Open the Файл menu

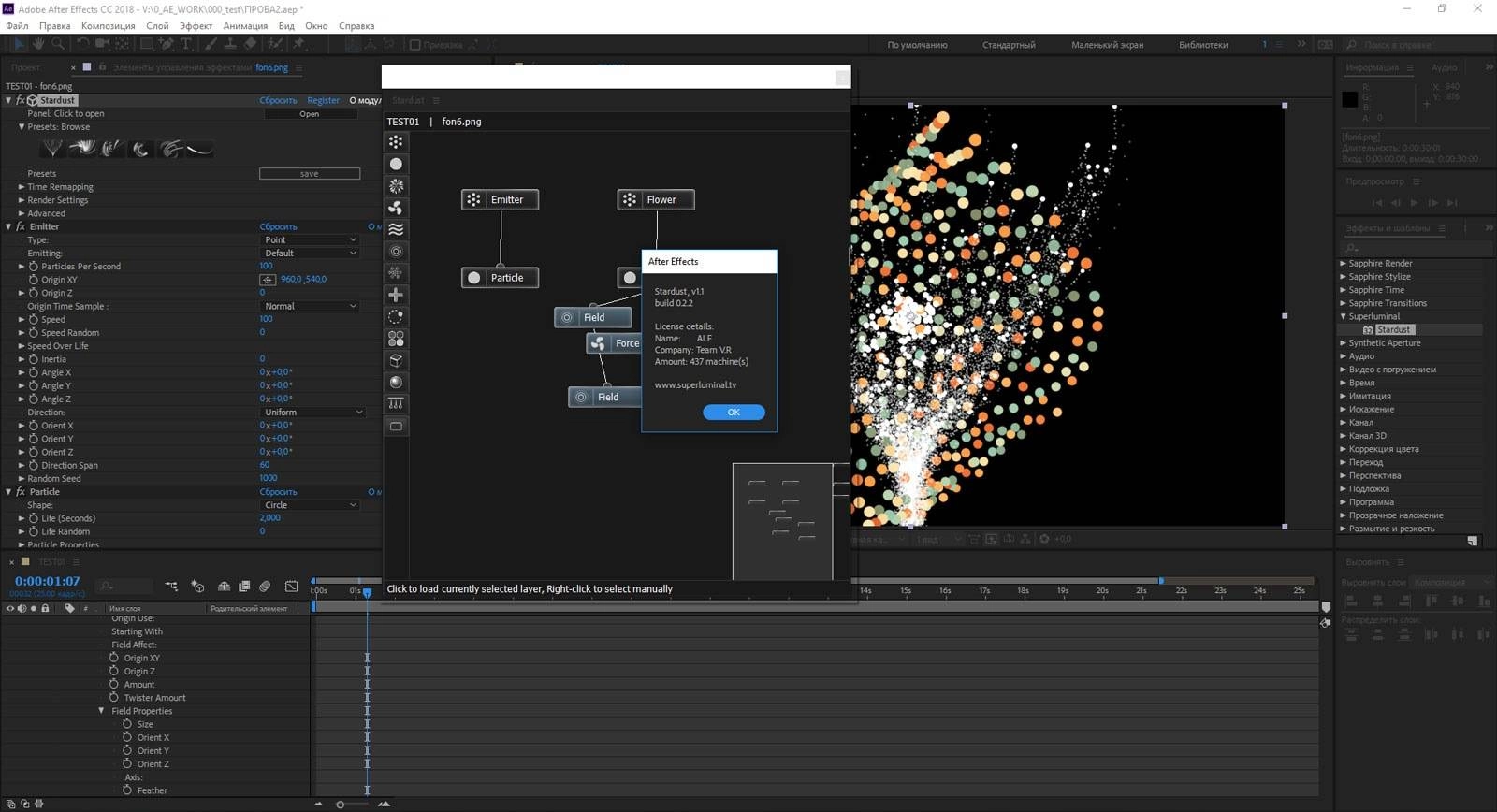pos(17,26)
